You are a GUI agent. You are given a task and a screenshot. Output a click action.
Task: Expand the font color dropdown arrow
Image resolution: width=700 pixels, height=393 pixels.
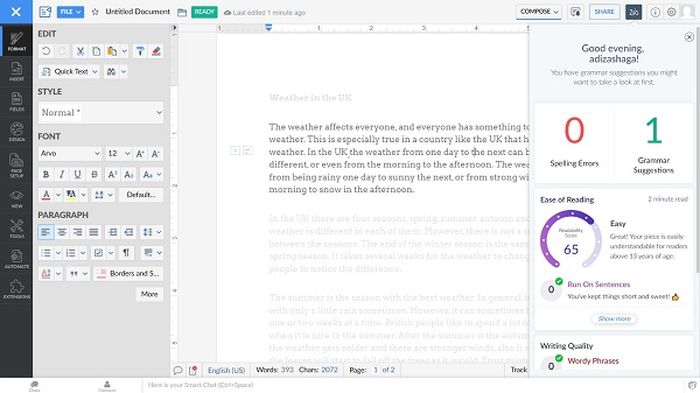point(58,195)
